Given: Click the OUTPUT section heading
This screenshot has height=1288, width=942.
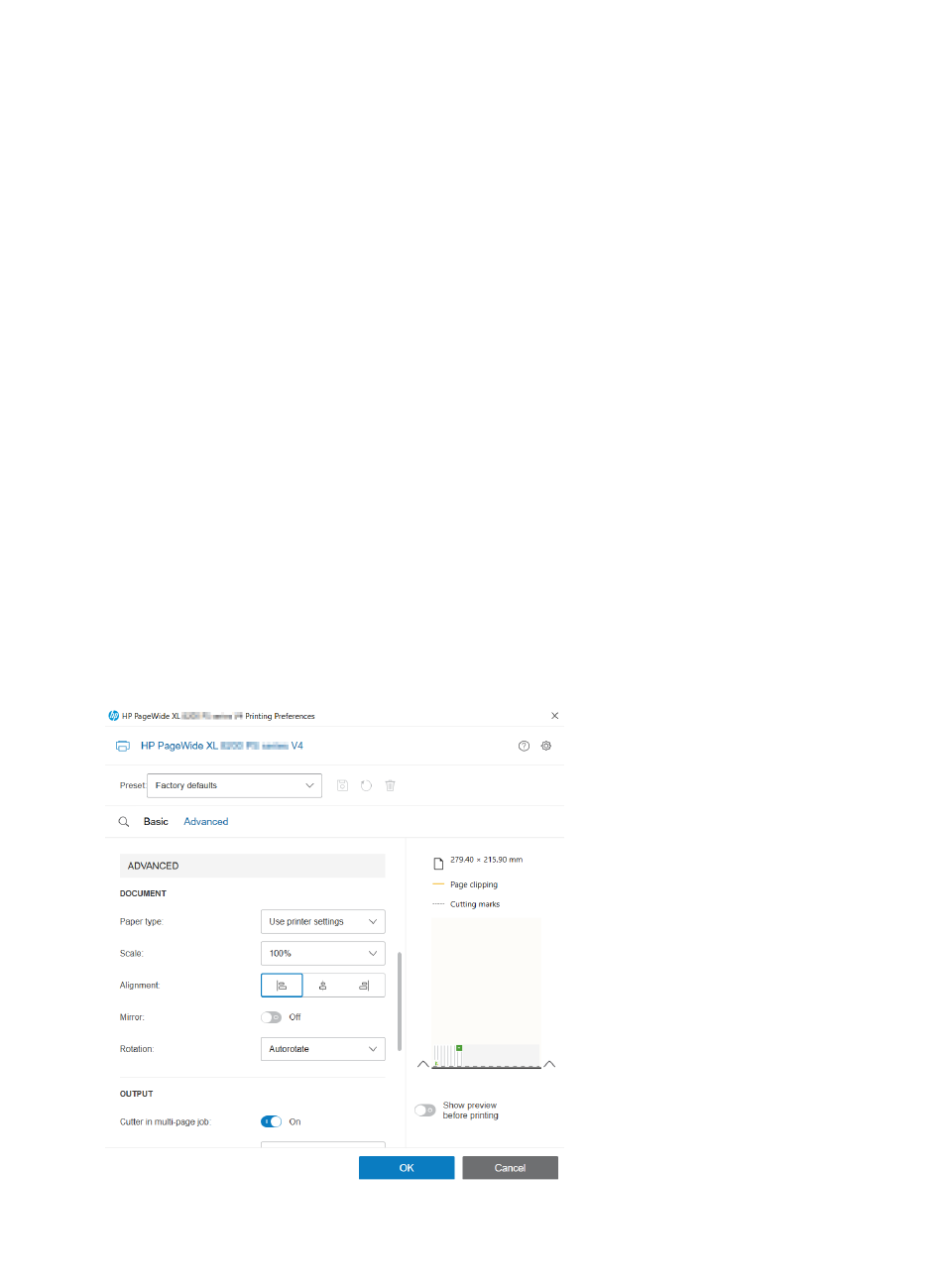Looking at the screenshot, I should (137, 1094).
